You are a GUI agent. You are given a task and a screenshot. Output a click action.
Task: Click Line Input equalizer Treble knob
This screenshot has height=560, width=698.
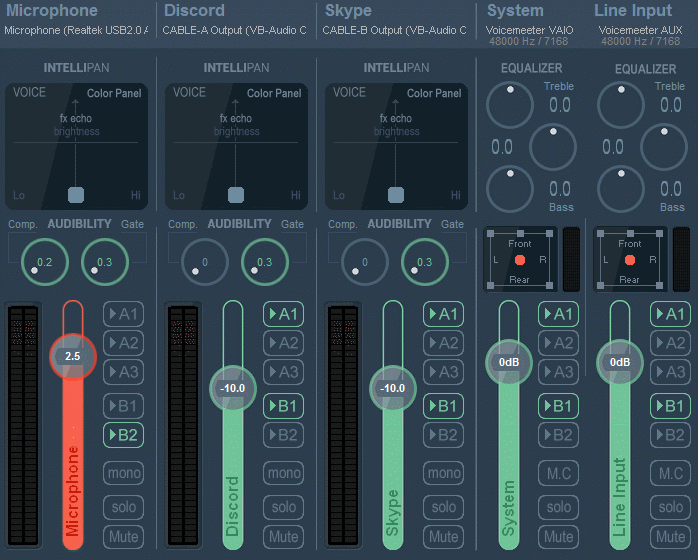pos(621,105)
